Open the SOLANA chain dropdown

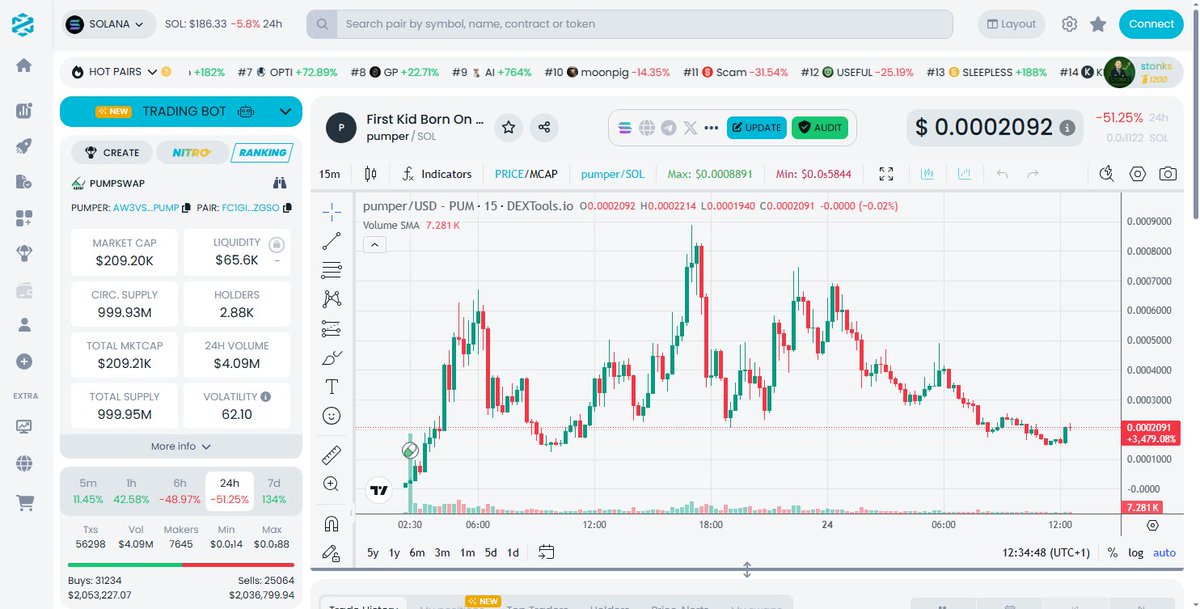point(109,24)
